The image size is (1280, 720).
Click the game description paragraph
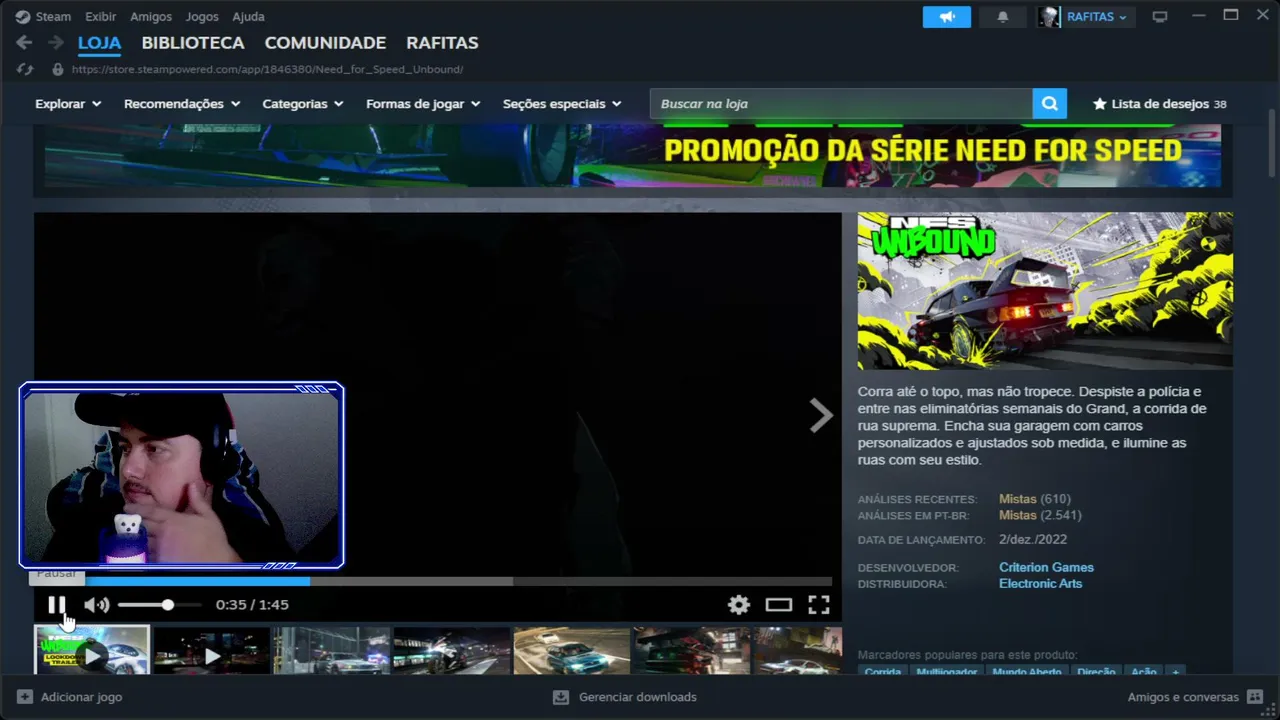[1033, 426]
